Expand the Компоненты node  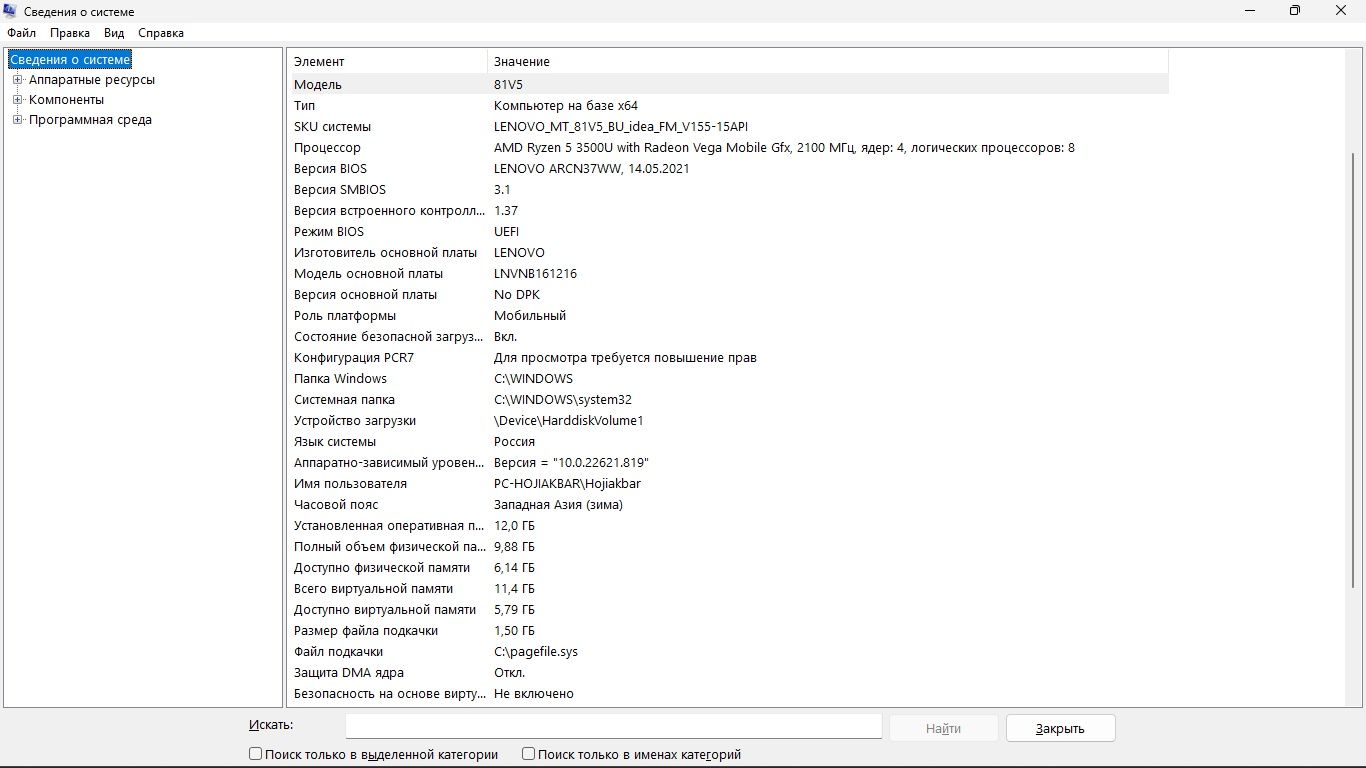(x=17, y=100)
